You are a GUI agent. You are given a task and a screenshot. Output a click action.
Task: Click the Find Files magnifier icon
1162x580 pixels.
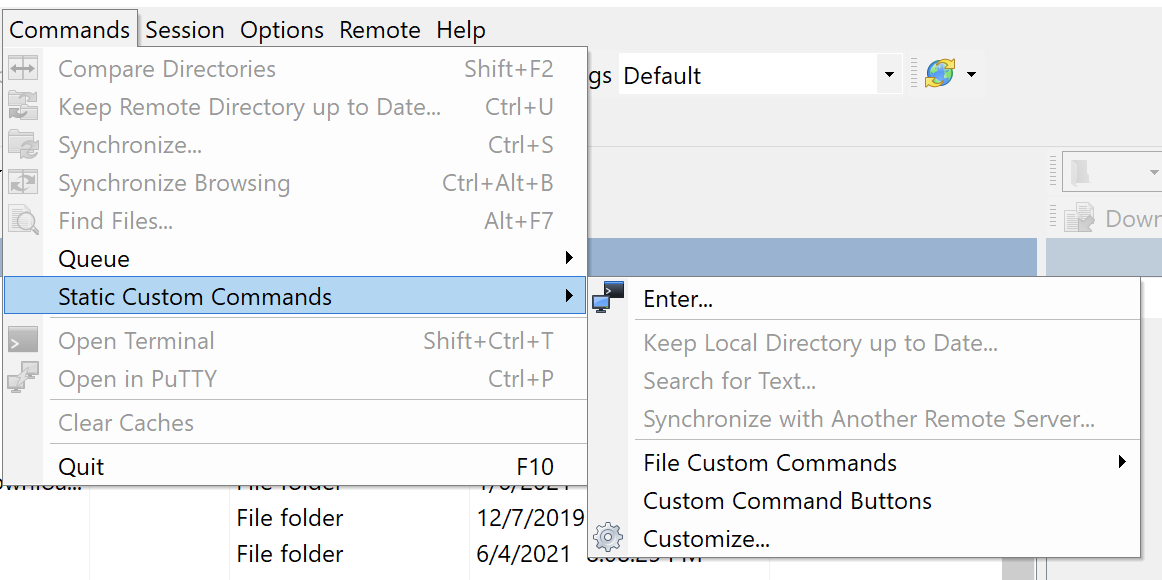(x=23, y=220)
